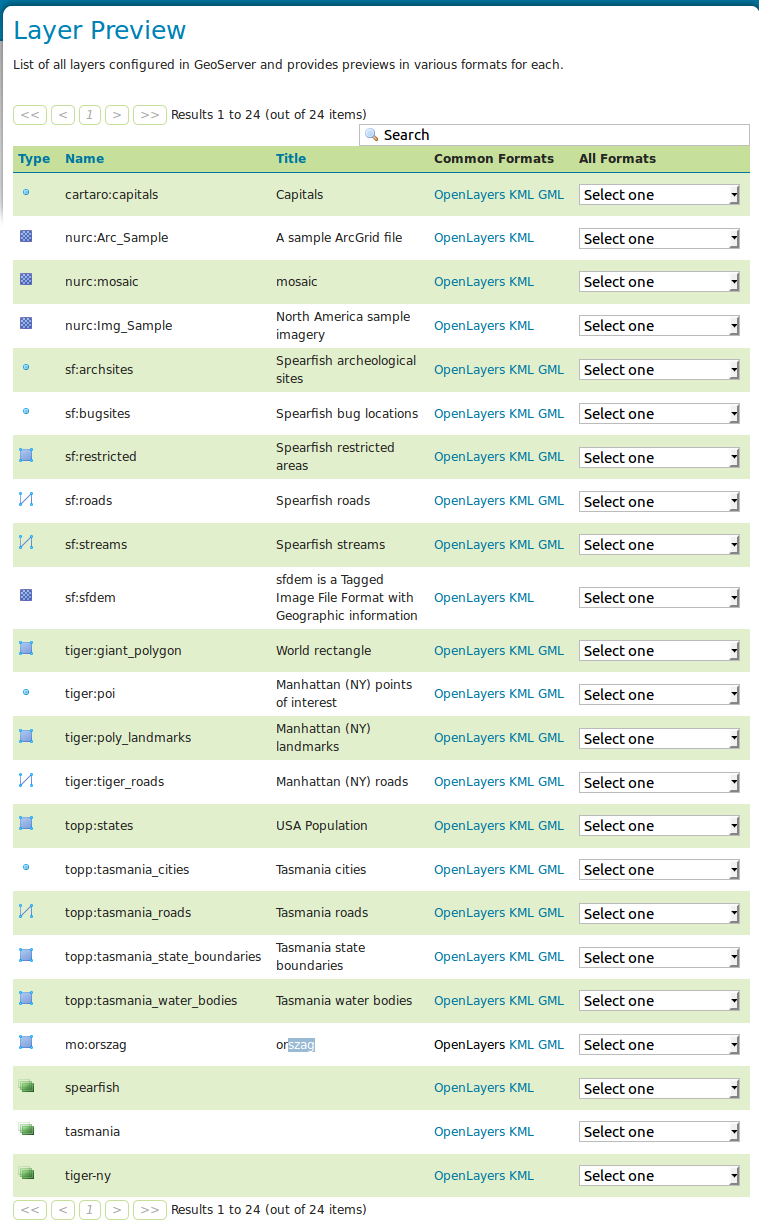Click top previous-page < pagination button
The height and width of the screenshot is (1229, 759).
coord(63,115)
